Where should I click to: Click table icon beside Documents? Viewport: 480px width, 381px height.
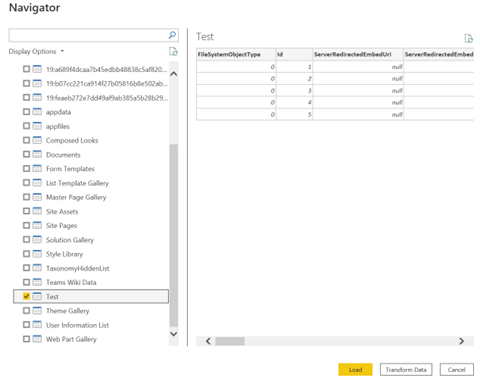37,154
